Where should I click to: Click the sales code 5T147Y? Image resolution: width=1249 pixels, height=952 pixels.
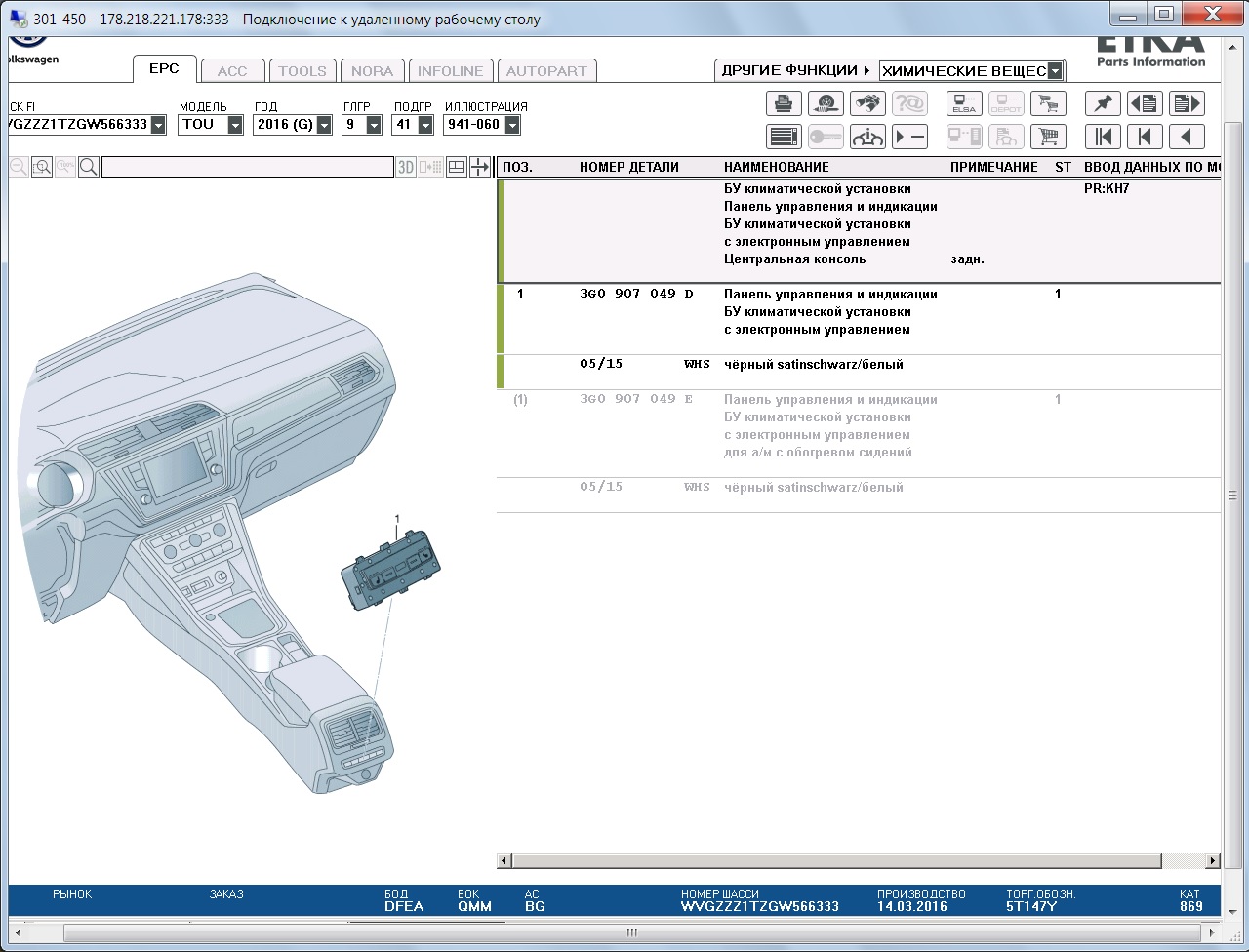point(1031,906)
